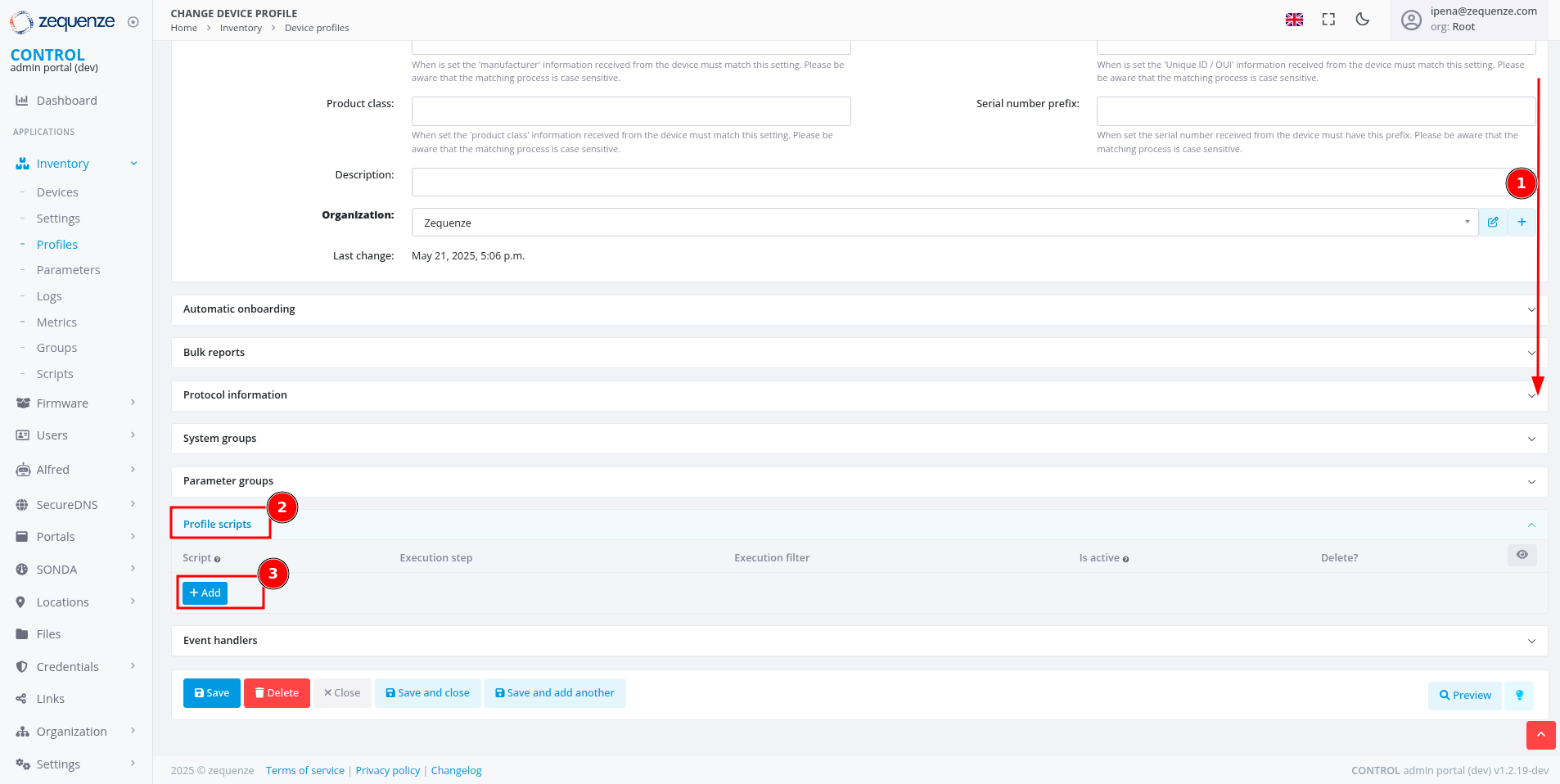Go to Scripts in sidebar

[55, 374]
